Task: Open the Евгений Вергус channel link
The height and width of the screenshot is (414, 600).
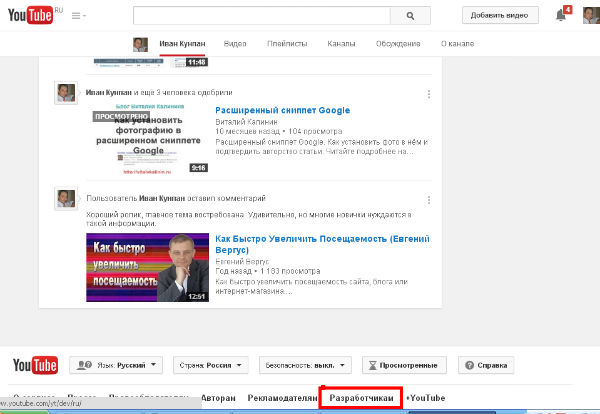Action: click(242, 262)
